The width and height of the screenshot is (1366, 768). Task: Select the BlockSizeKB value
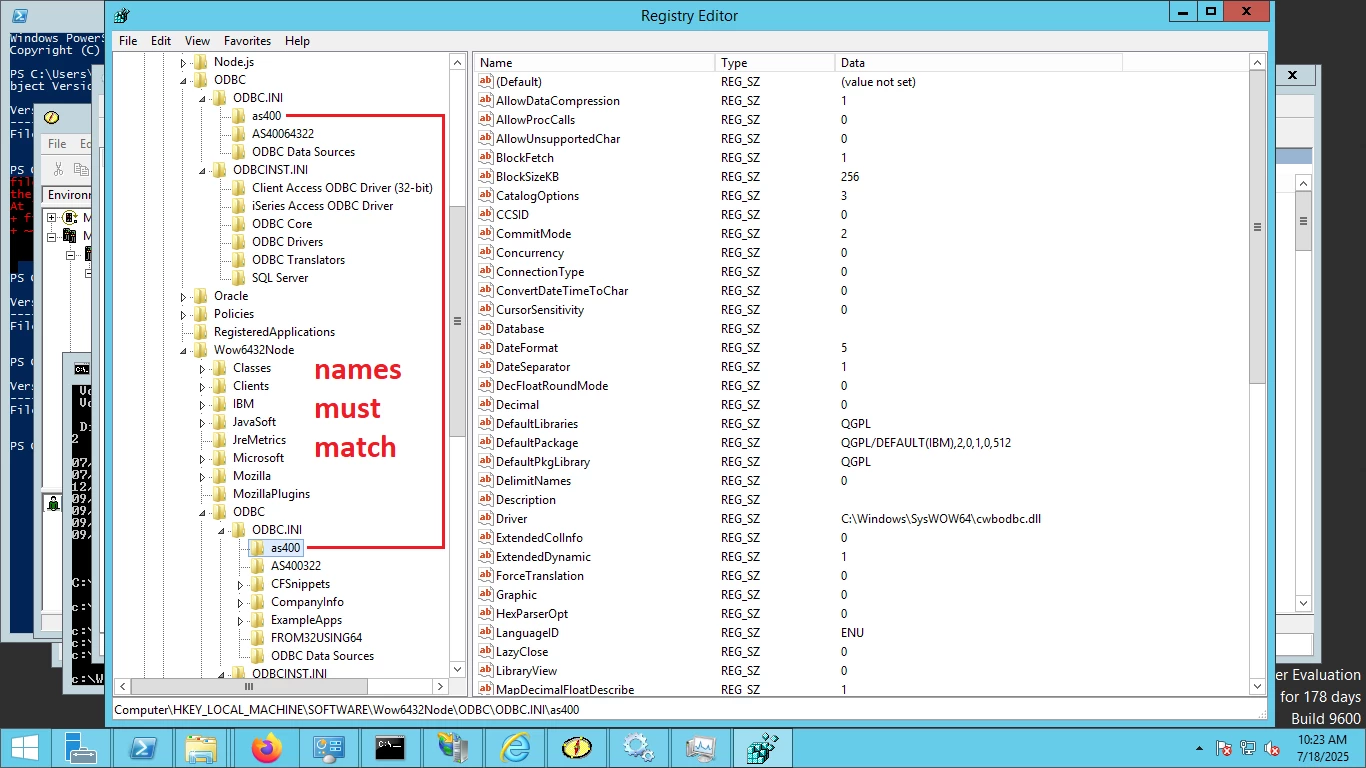pyautogui.click(x=527, y=177)
